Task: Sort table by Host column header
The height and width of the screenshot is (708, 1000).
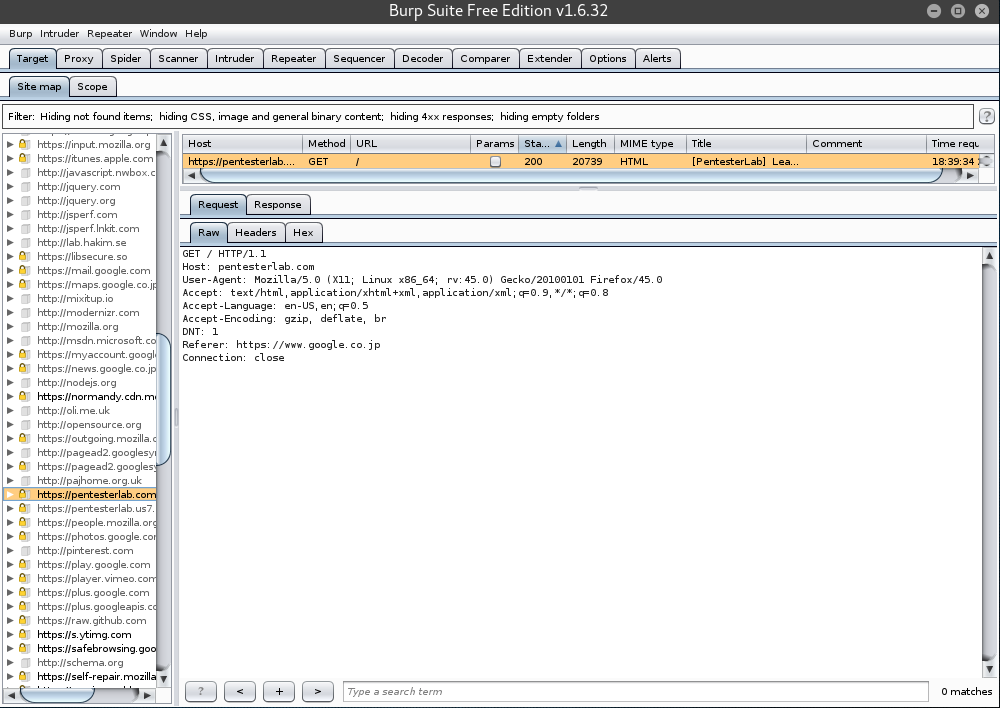Action: (x=242, y=144)
